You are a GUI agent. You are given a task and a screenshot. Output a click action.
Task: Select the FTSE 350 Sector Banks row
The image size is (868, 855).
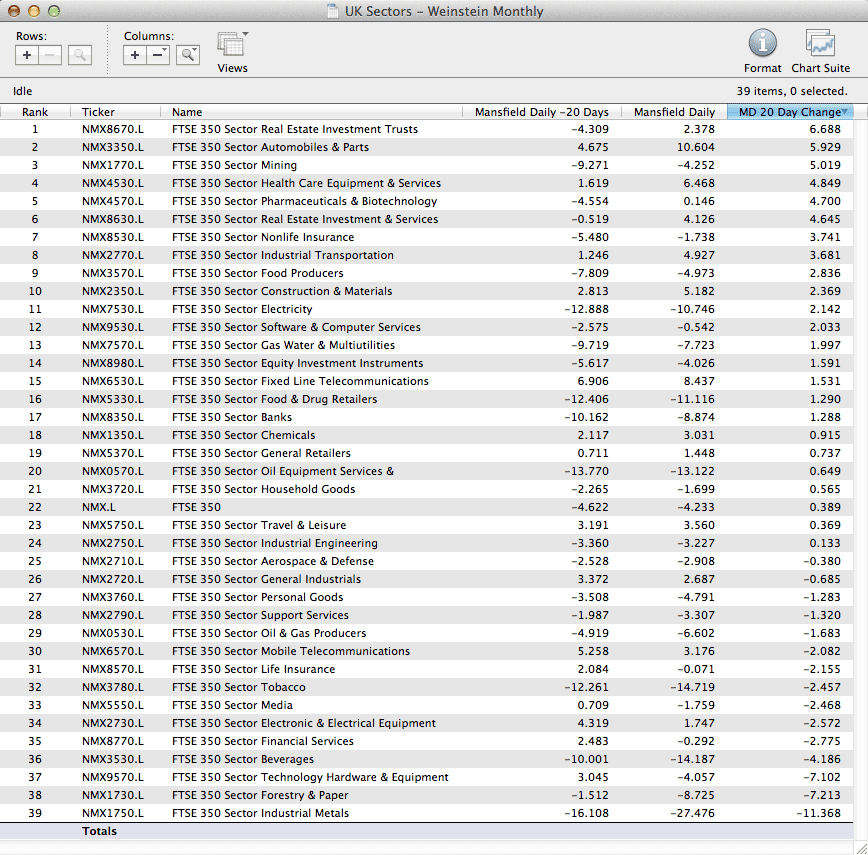tap(231, 417)
